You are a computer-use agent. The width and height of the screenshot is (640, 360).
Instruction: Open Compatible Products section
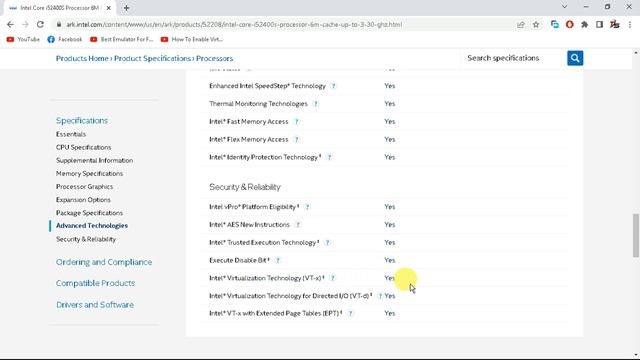[95, 283]
